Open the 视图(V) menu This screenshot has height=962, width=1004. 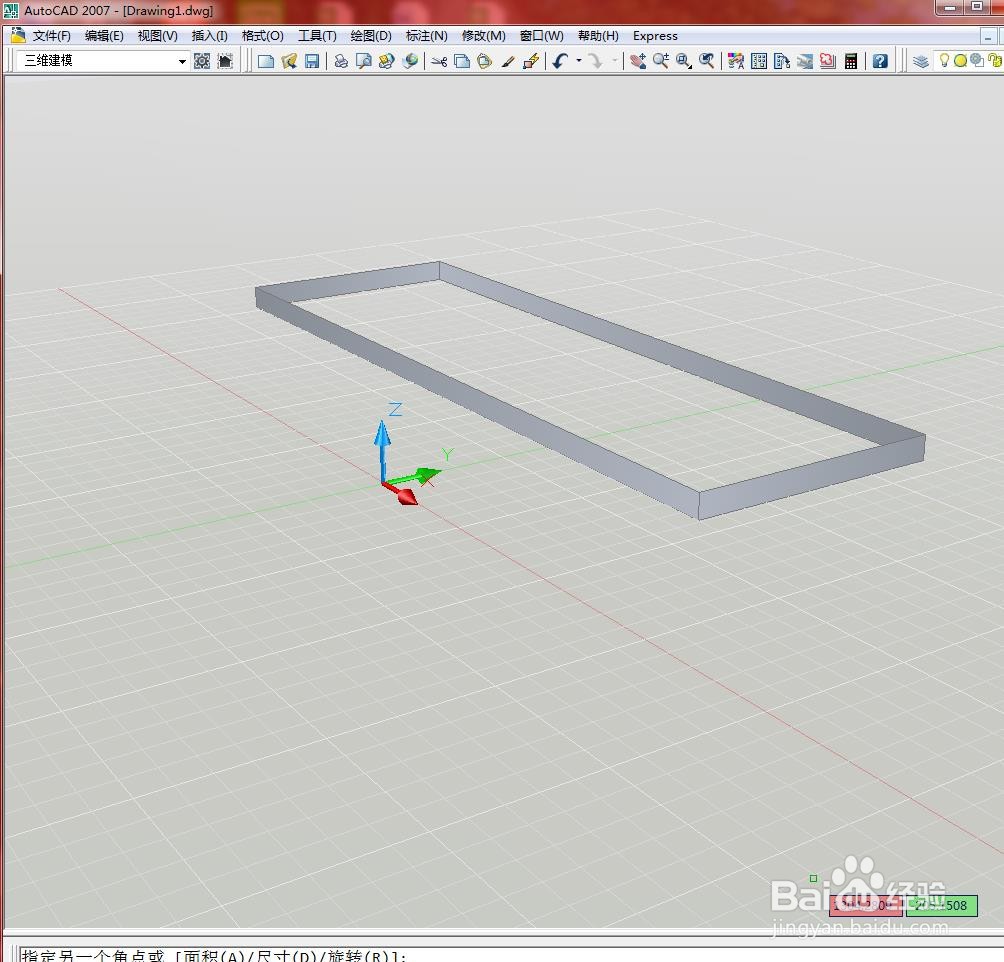[x=158, y=36]
